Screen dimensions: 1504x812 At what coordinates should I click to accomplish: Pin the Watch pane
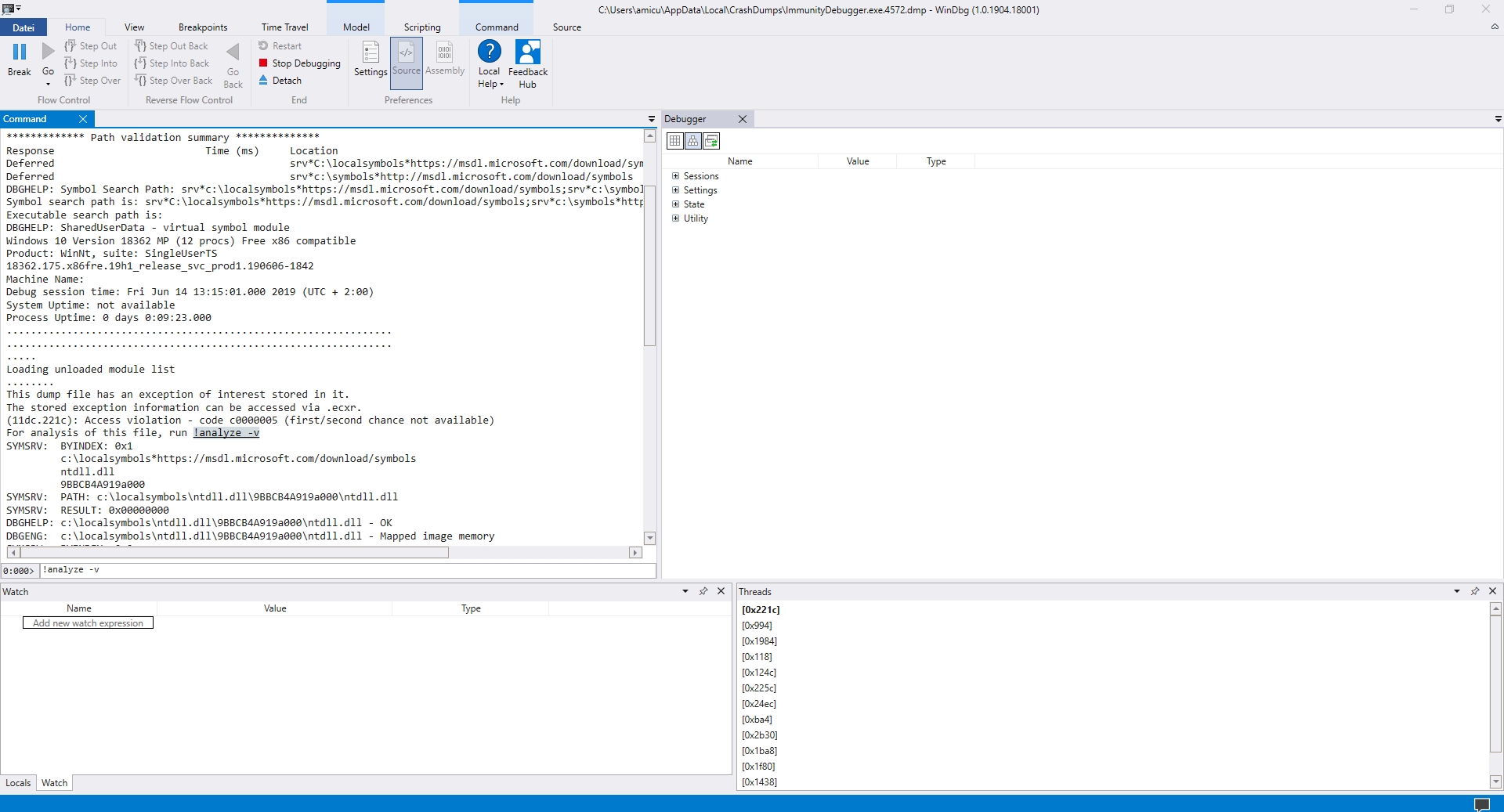point(703,591)
